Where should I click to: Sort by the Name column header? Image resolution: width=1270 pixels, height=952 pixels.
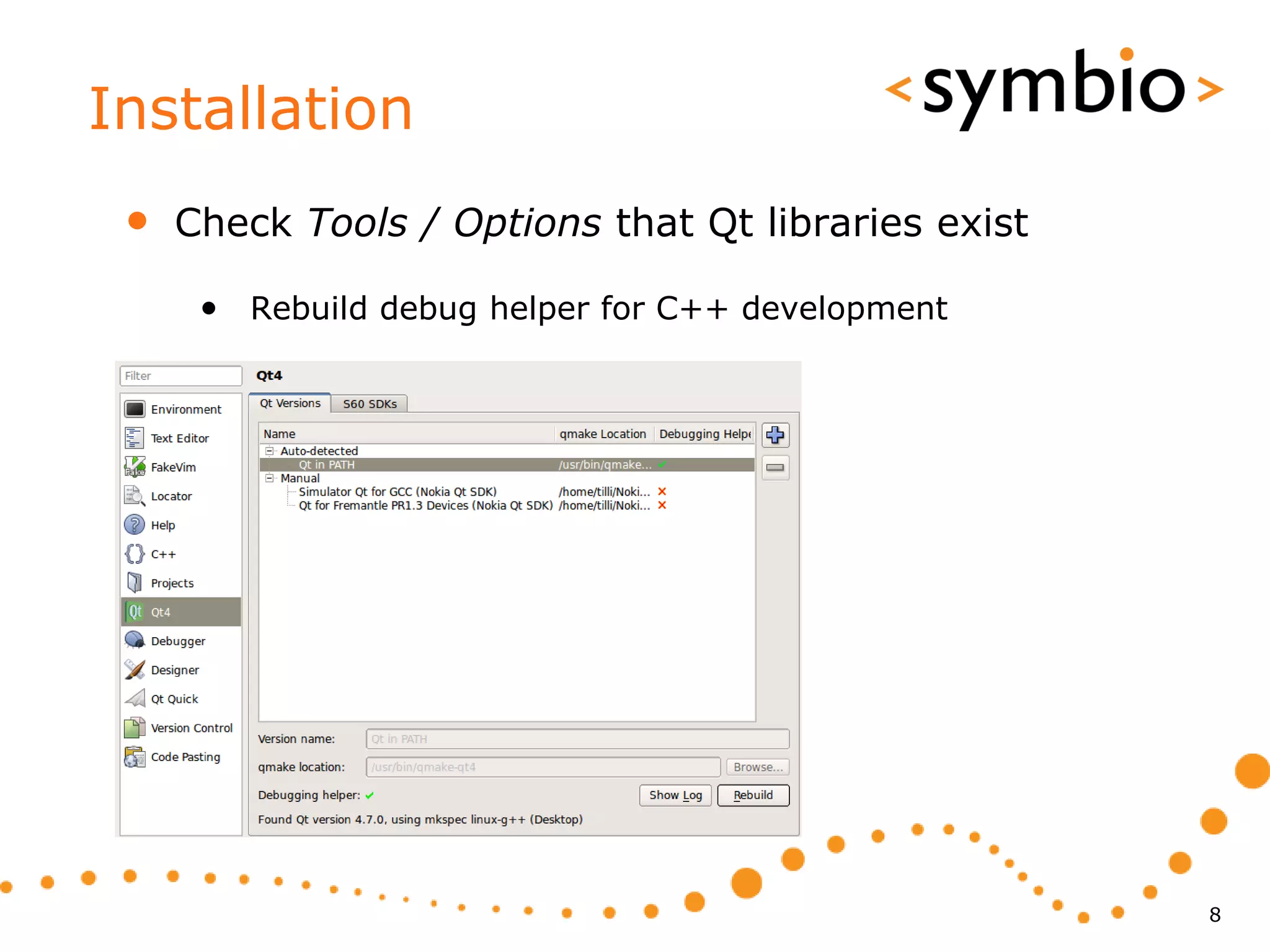[407, 434]
